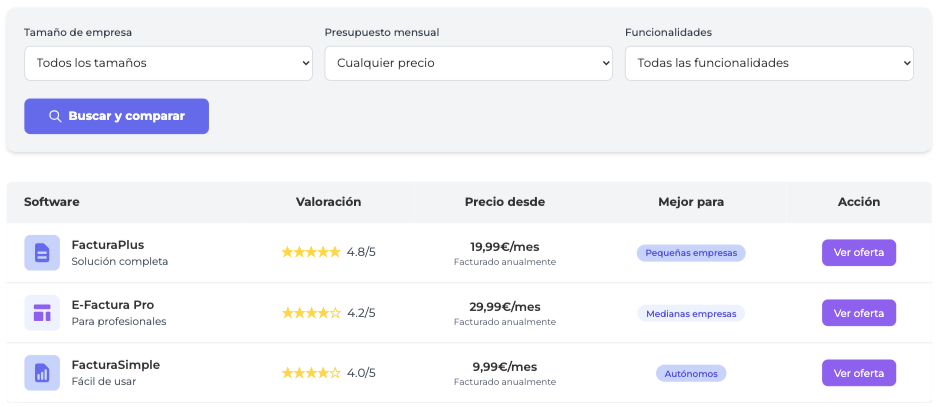Viewport: 939px width, 407px height.
Task: Sort by the Valoración column header
Action: point(328,202)
